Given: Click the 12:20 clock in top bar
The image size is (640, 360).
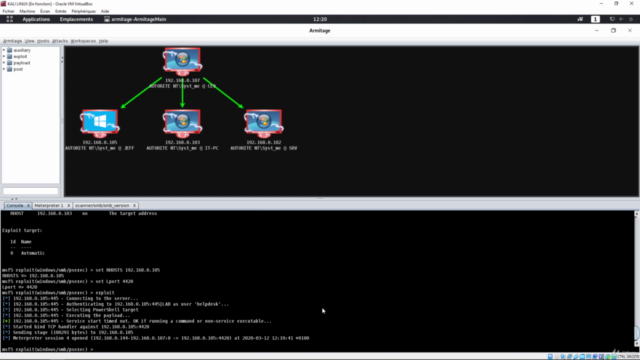Looking at the screenshot, I should click(320, 19).
